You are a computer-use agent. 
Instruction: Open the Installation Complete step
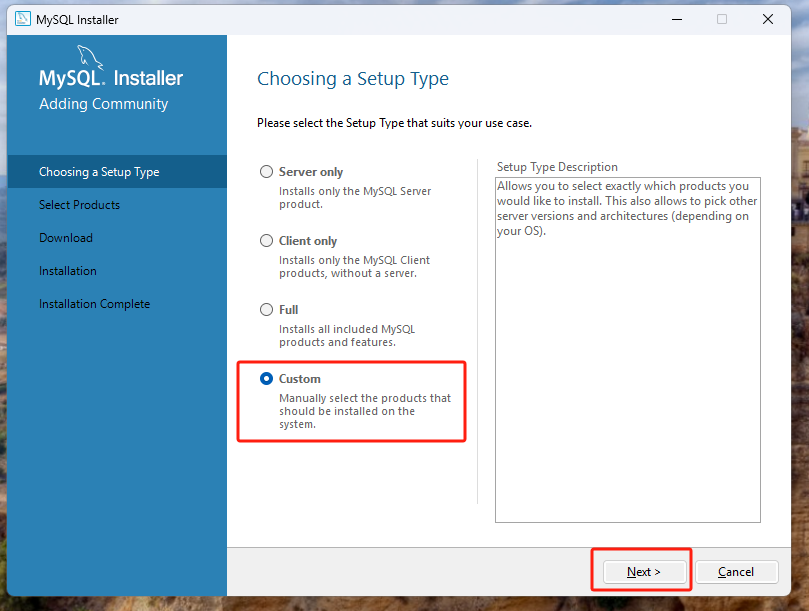[x=94, y=304]
